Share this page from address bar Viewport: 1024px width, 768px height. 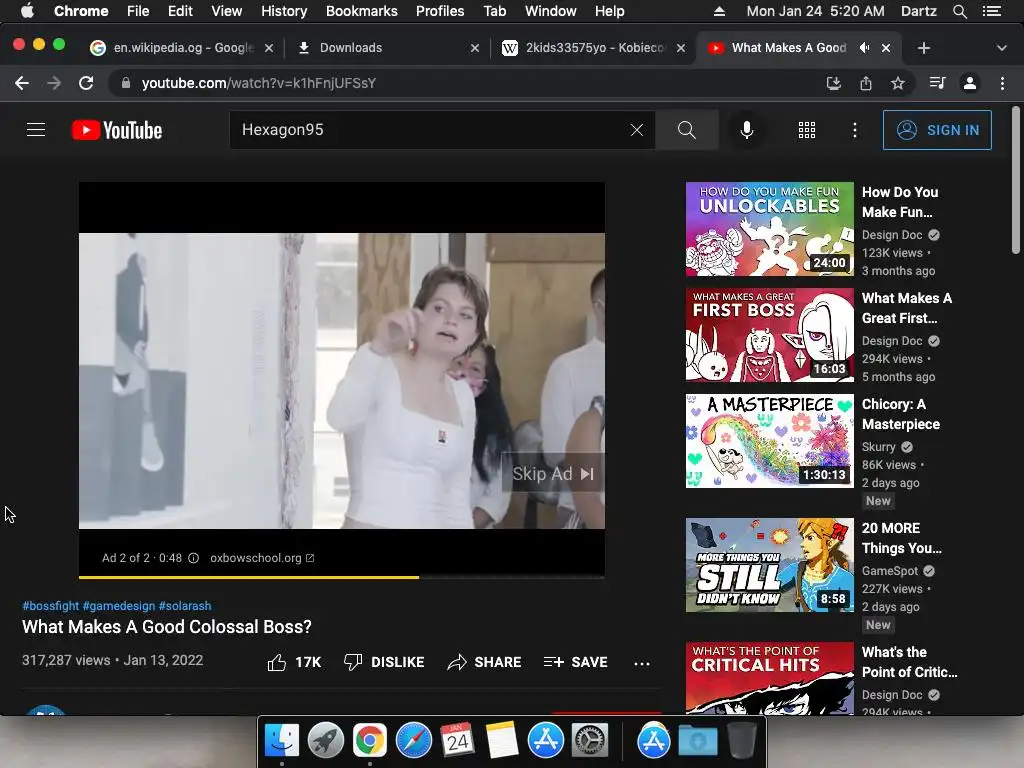865,83
